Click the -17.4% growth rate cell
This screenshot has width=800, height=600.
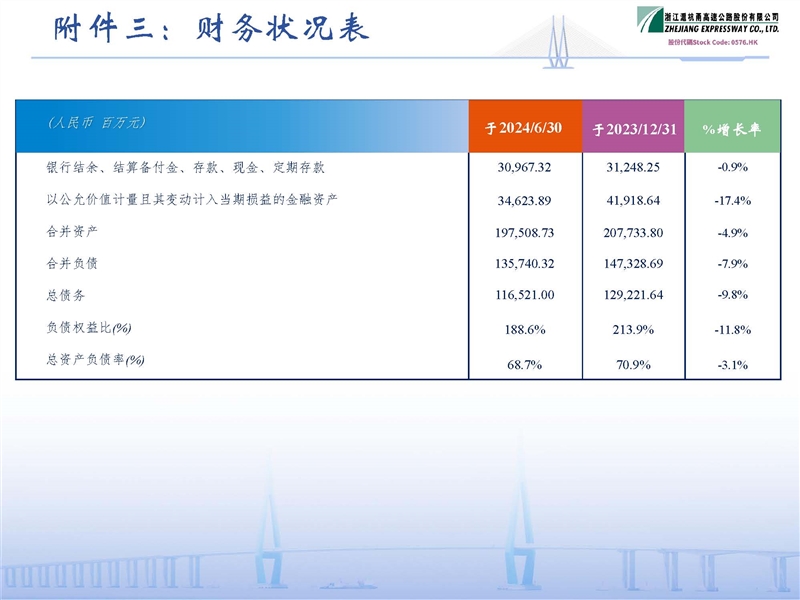[733, 200]
